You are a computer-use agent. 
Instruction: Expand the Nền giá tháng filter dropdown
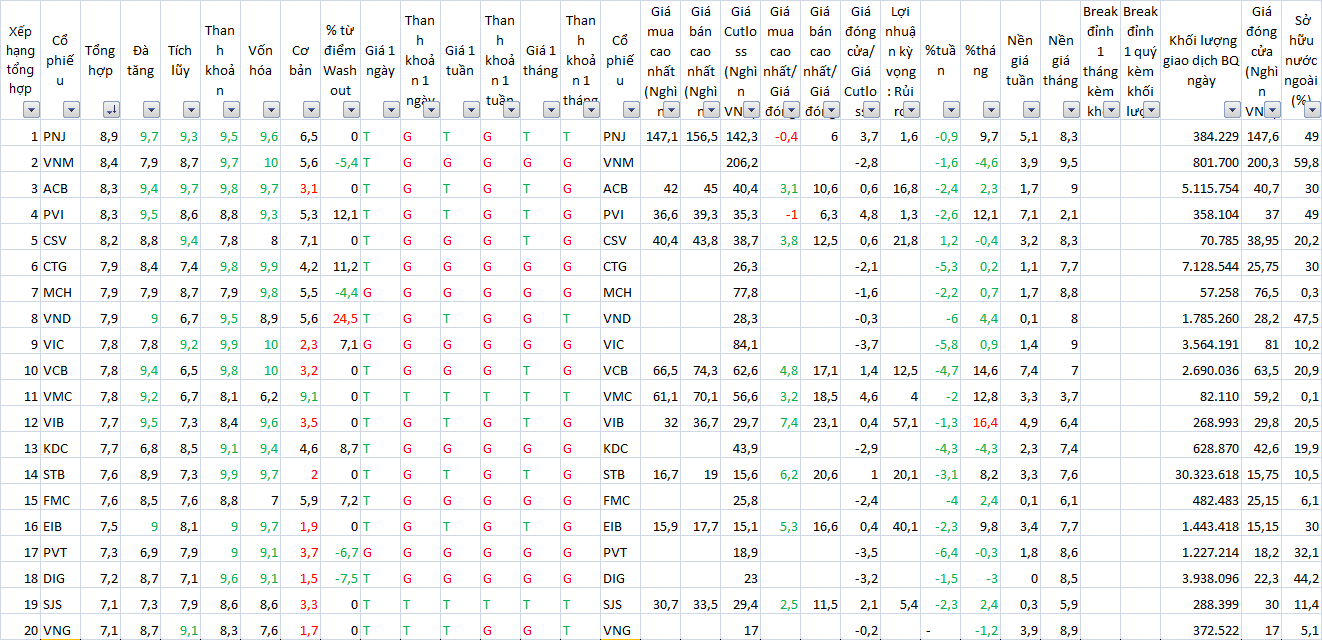tap(1071, 110)
